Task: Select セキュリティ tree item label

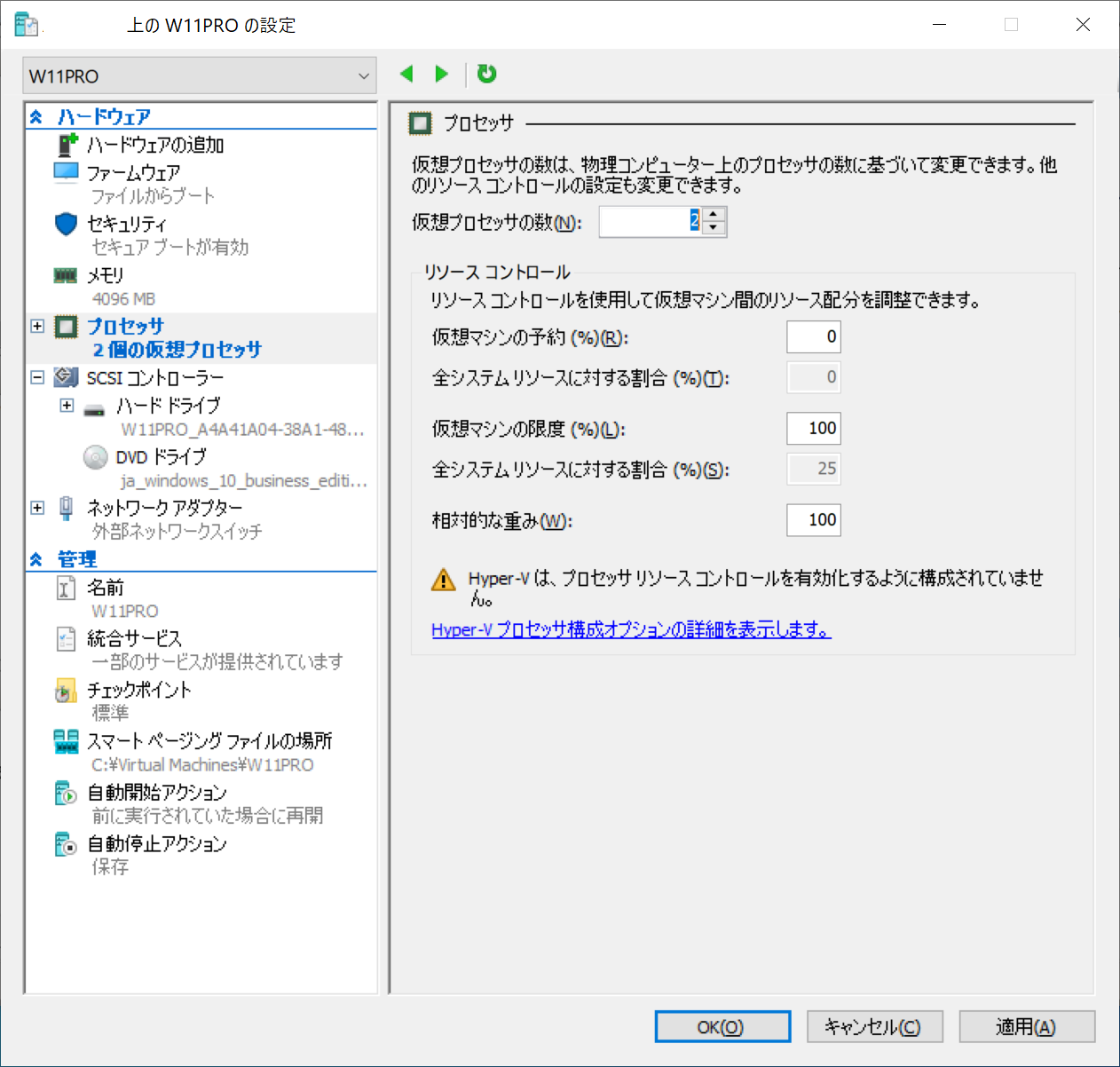Action: click(126, 224)
